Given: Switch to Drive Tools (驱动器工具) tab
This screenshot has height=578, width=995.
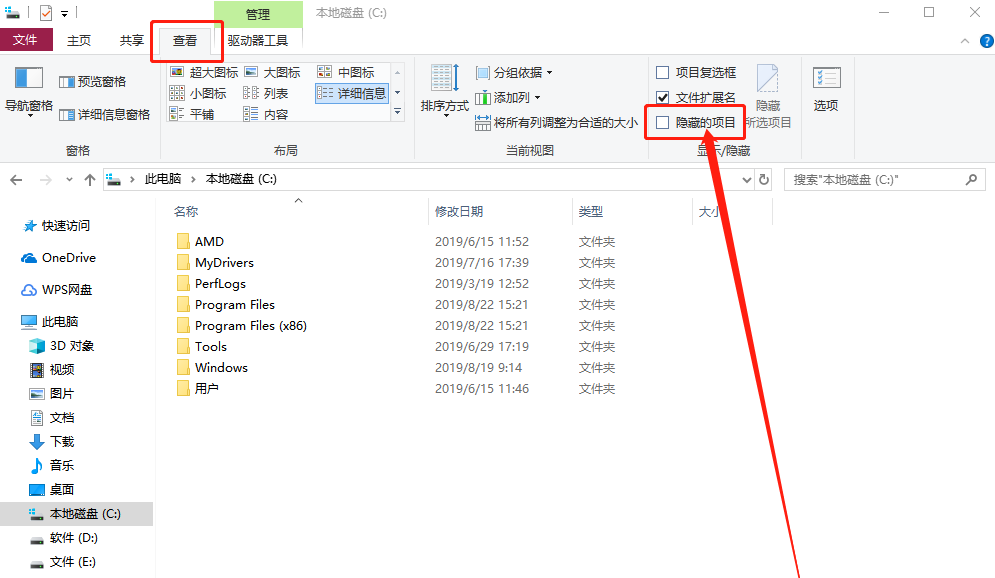Looking at the screenshot, I should click(x=258, y=41).
